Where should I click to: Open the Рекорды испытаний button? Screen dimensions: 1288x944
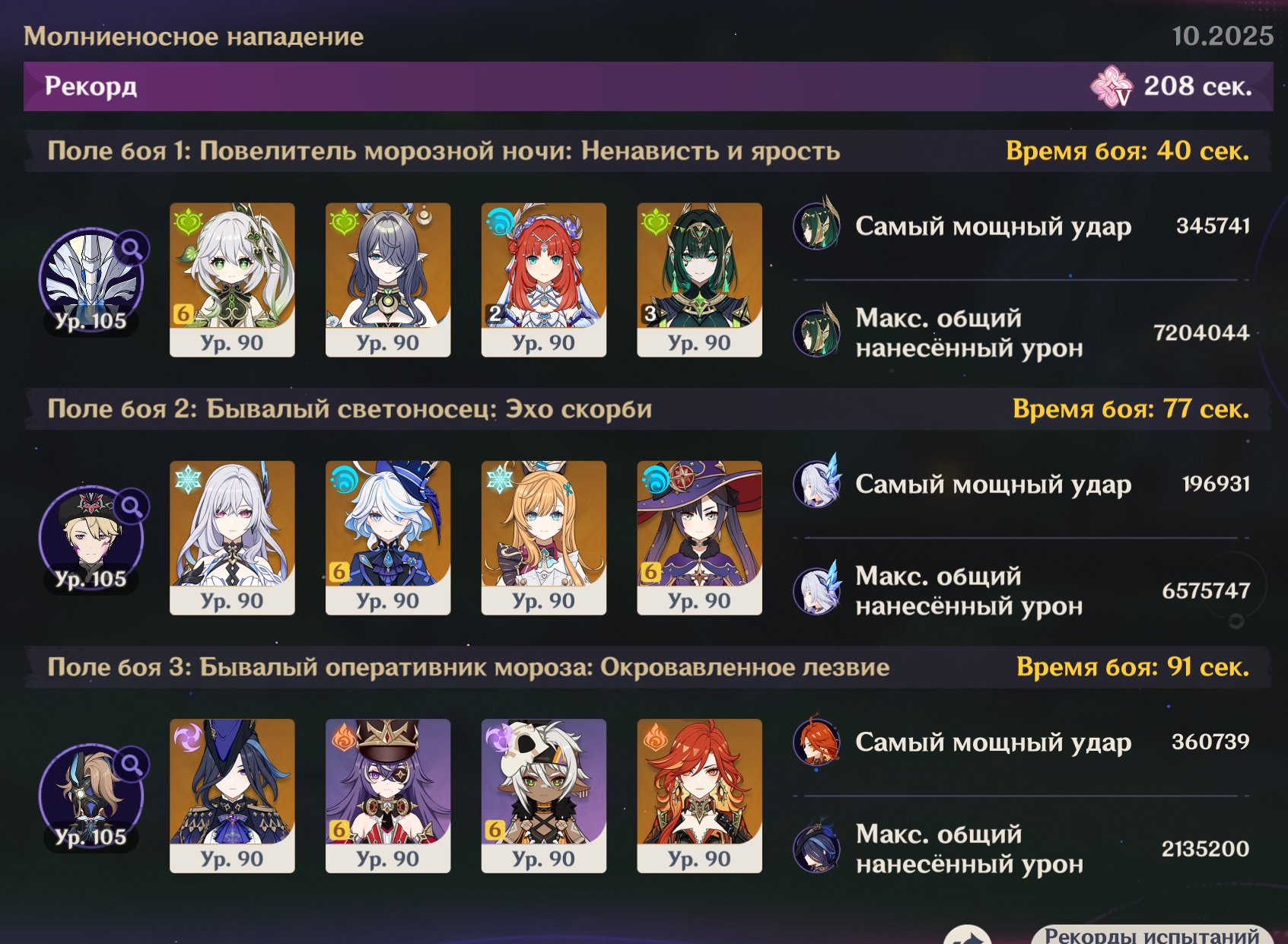point(1152,935)
